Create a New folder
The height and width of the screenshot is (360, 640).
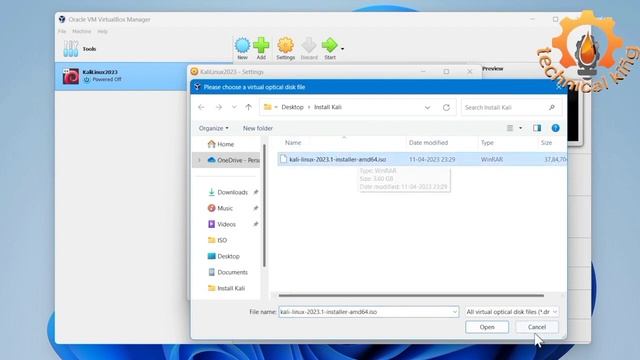[x=258, y=128]
